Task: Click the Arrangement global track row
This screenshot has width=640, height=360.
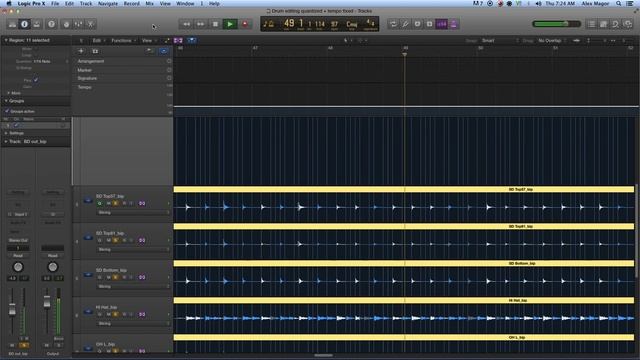Action: point(124,61)
